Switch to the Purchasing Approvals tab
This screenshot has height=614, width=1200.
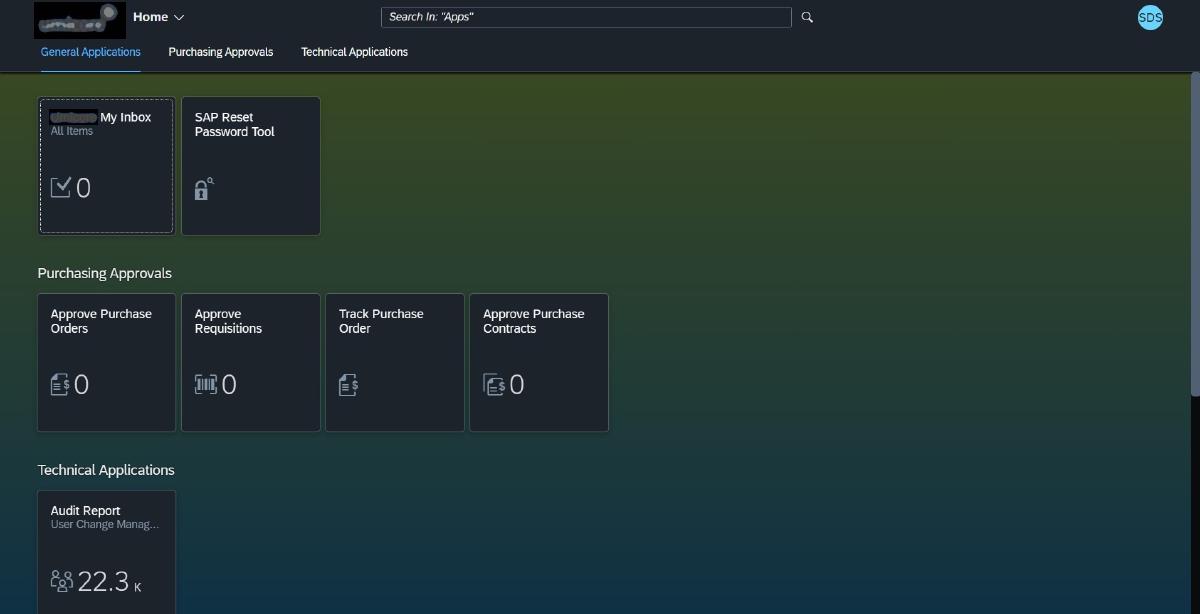coord(220,52)
